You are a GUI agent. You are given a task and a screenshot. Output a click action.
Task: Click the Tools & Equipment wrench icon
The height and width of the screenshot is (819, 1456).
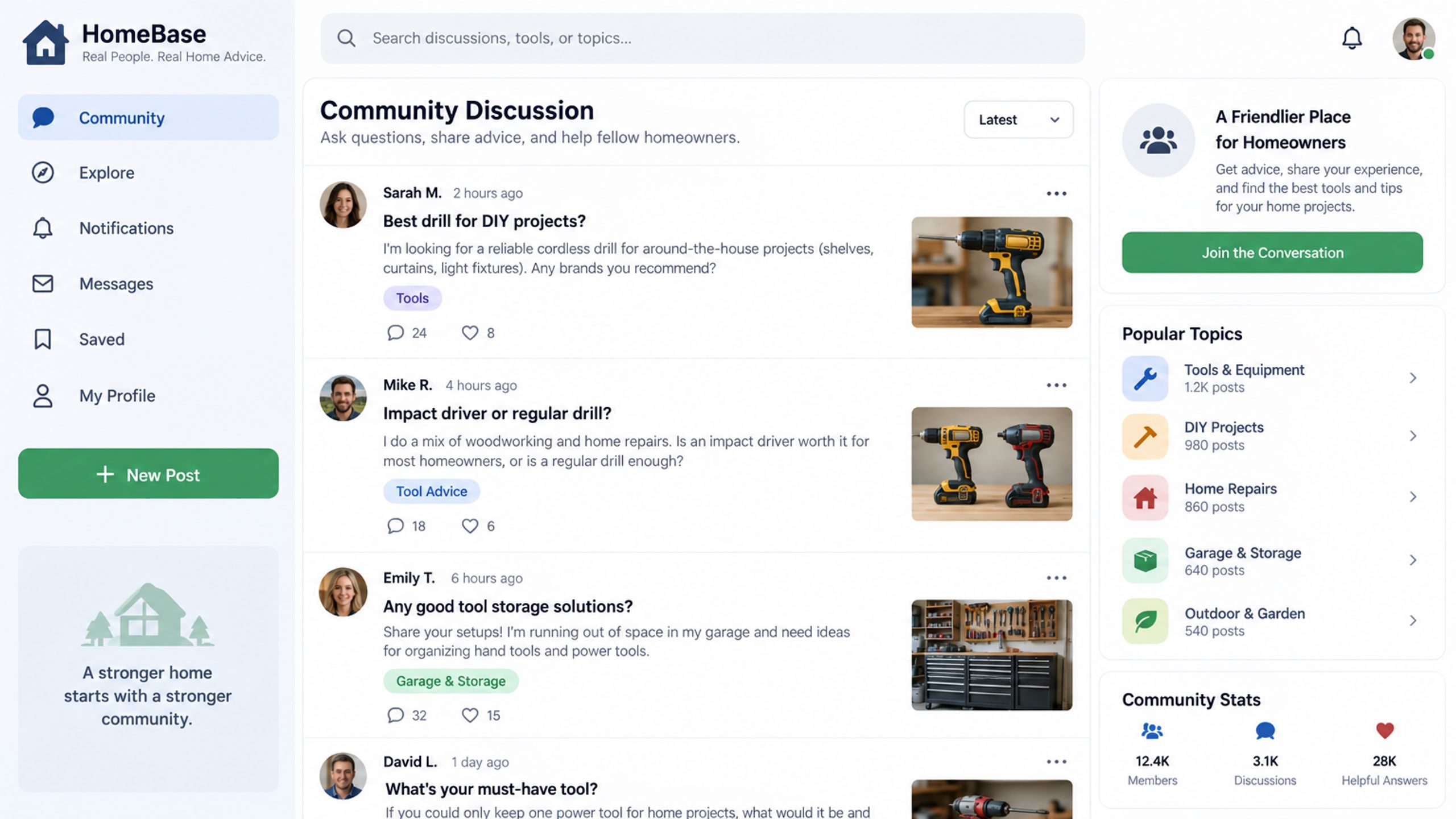1145,378
